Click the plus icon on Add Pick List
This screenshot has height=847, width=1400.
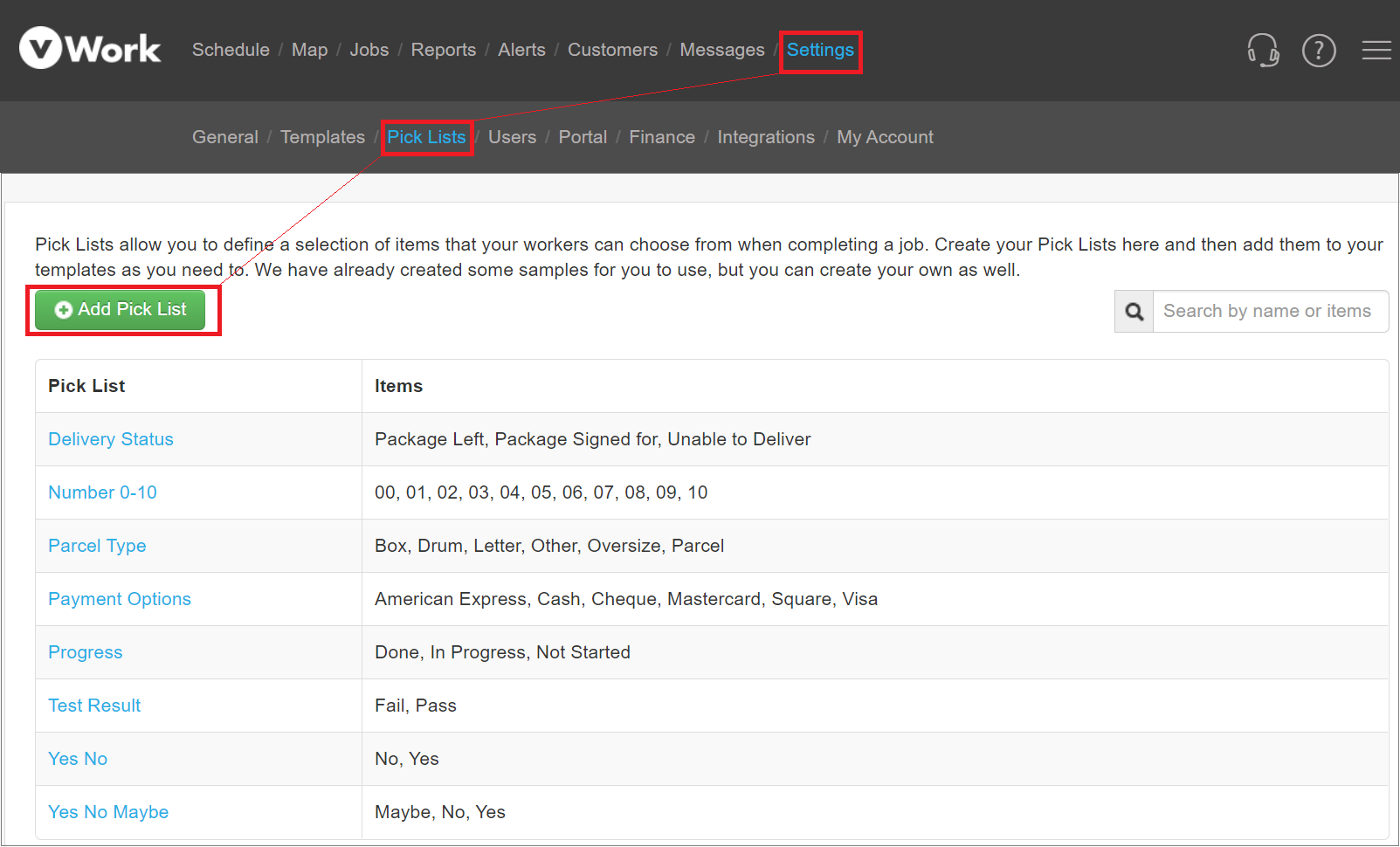pos(63,309)
